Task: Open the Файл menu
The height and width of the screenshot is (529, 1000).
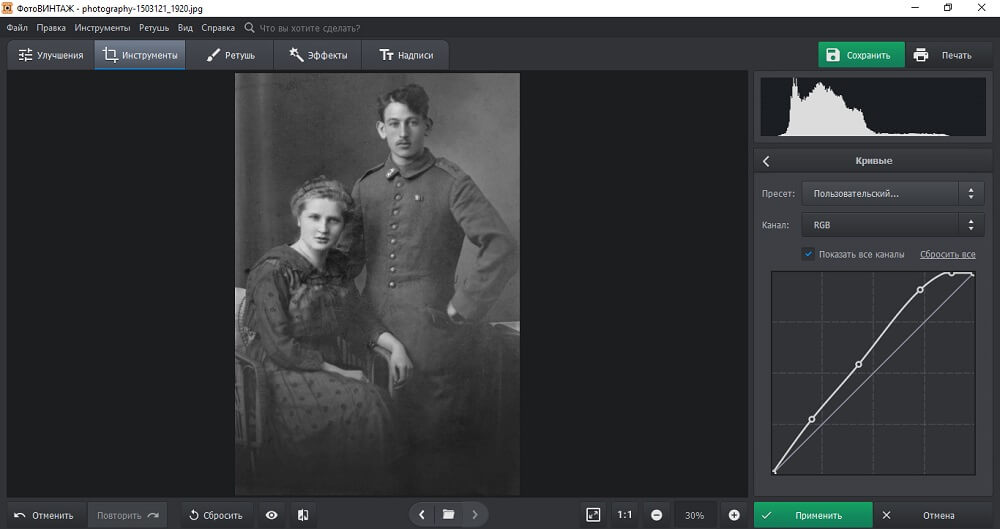Action: pyautogui.click(x=17, y=28)
